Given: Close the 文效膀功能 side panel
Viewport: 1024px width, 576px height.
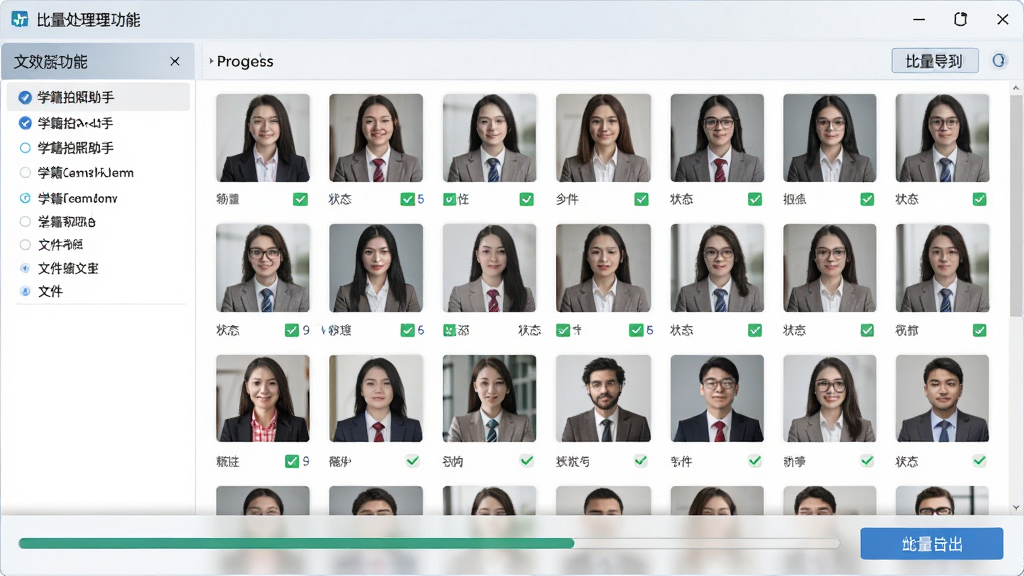Looking at the screenshot, I should coord(174,61).
